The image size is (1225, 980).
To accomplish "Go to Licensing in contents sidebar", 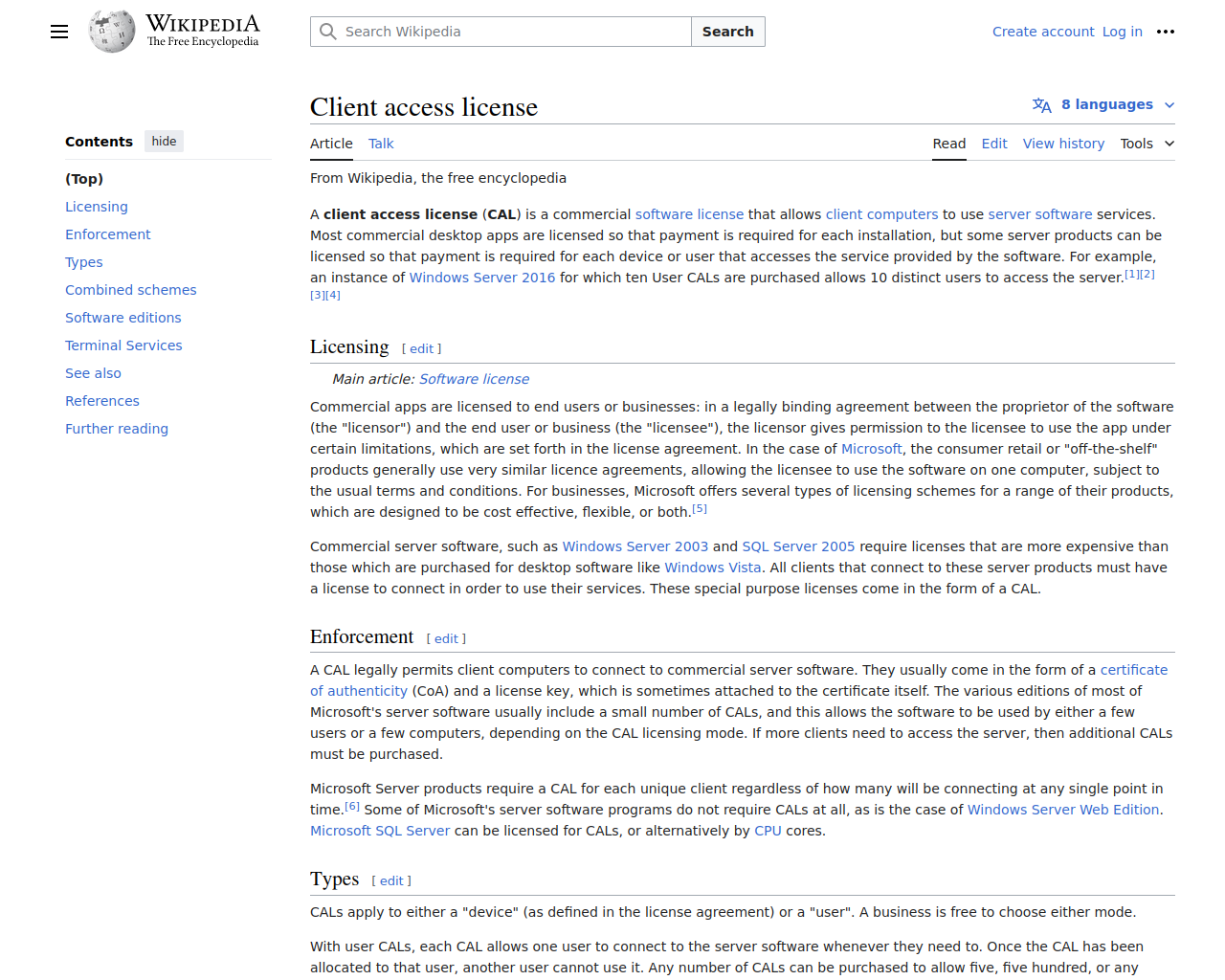I will point(97,207).
